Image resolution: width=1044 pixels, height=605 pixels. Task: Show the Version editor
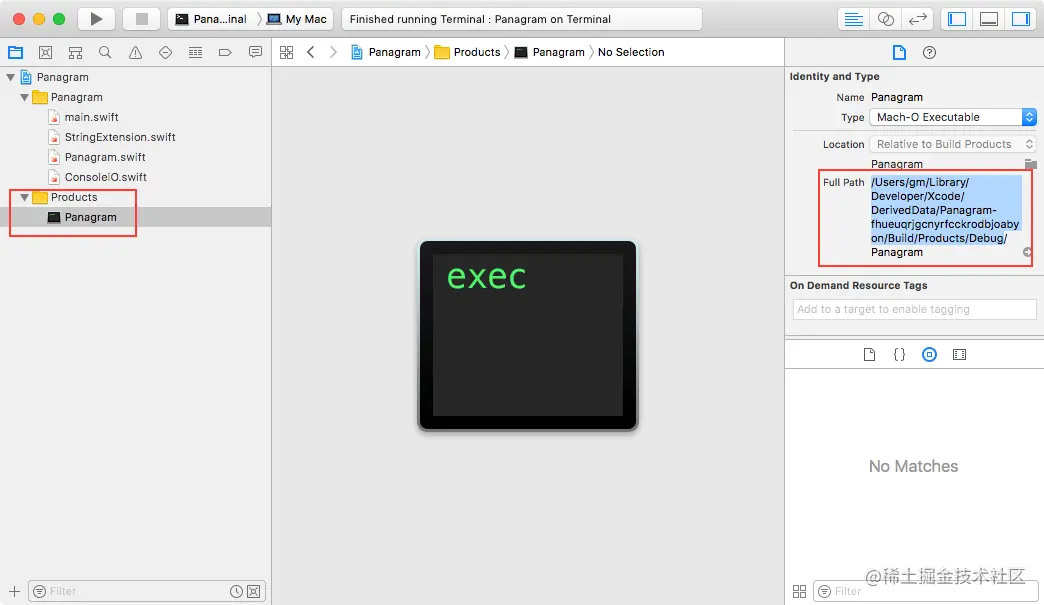(917, 19)
